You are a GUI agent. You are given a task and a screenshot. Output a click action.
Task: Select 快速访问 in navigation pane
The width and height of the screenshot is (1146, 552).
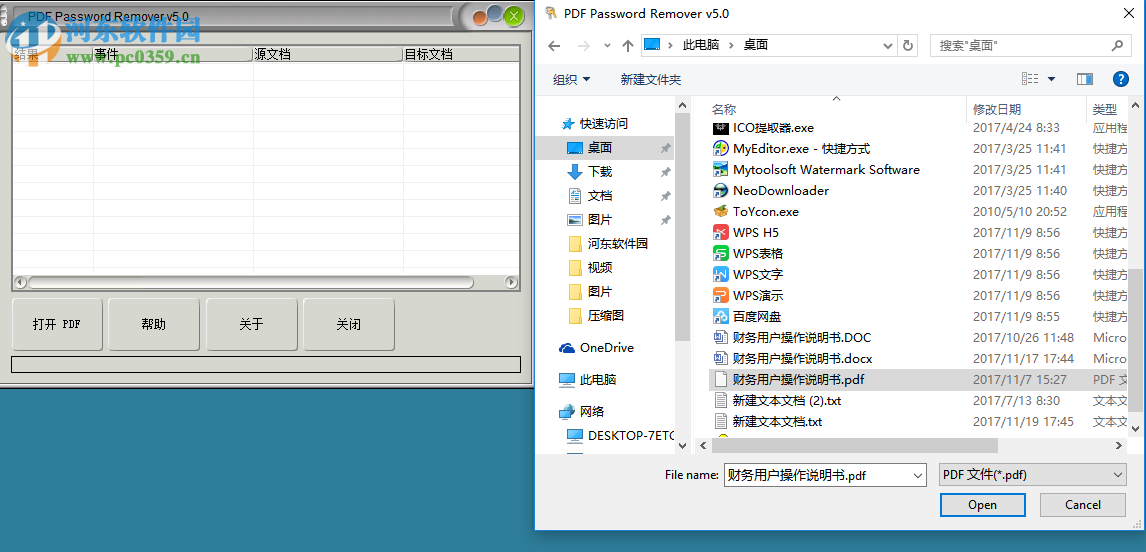click(604, 124)
